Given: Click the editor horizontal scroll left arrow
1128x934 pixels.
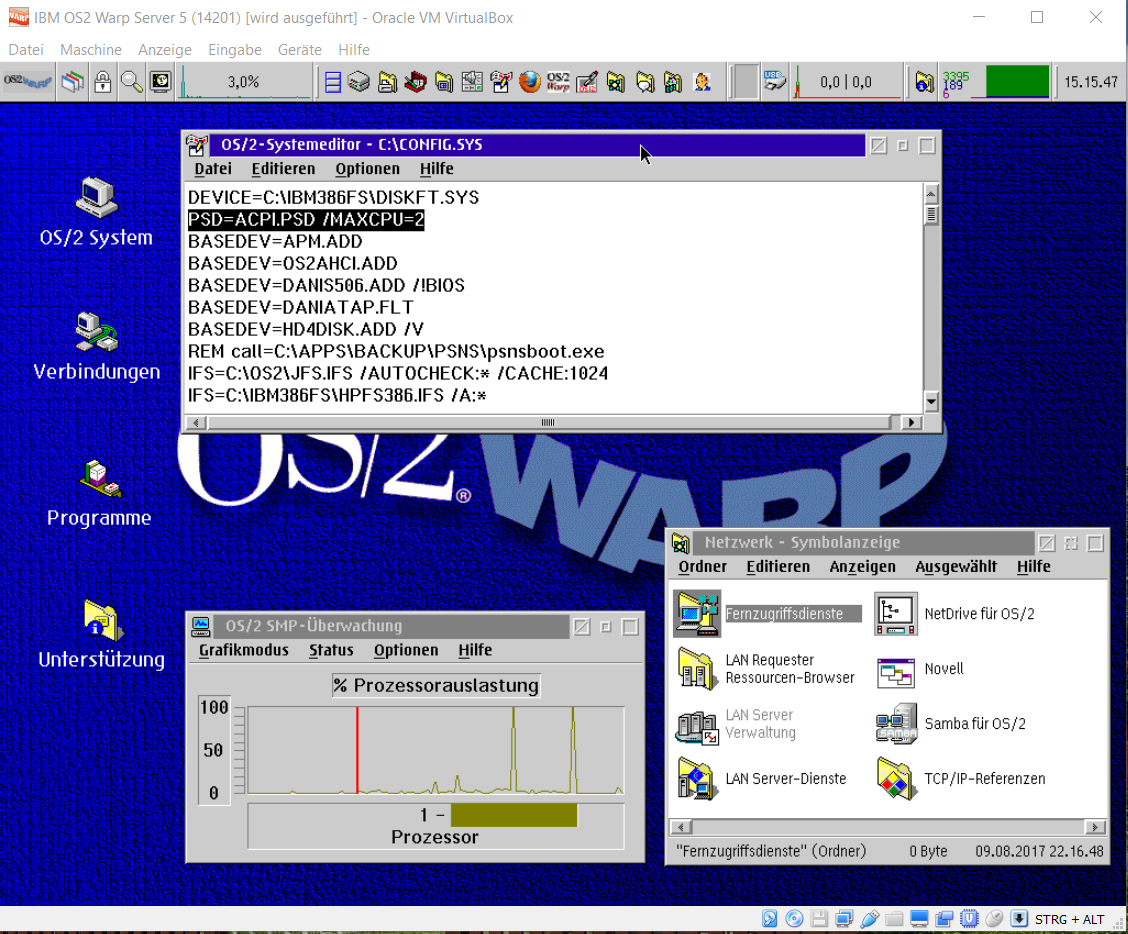Looking at the screenshot, I should pyautogui.click(x=196, y=422).
